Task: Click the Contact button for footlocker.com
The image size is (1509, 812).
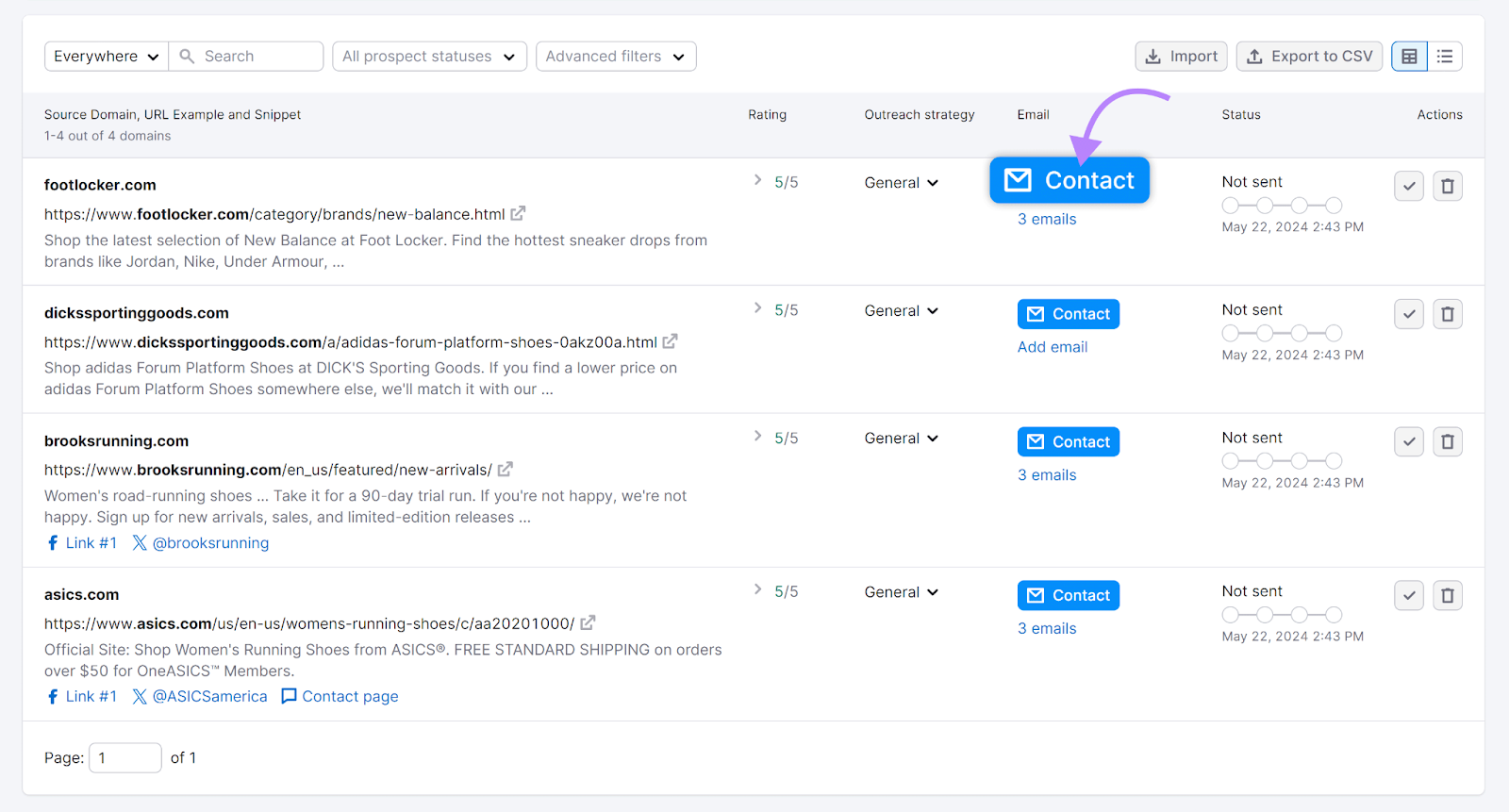Action: click(x=1069, y=180)
